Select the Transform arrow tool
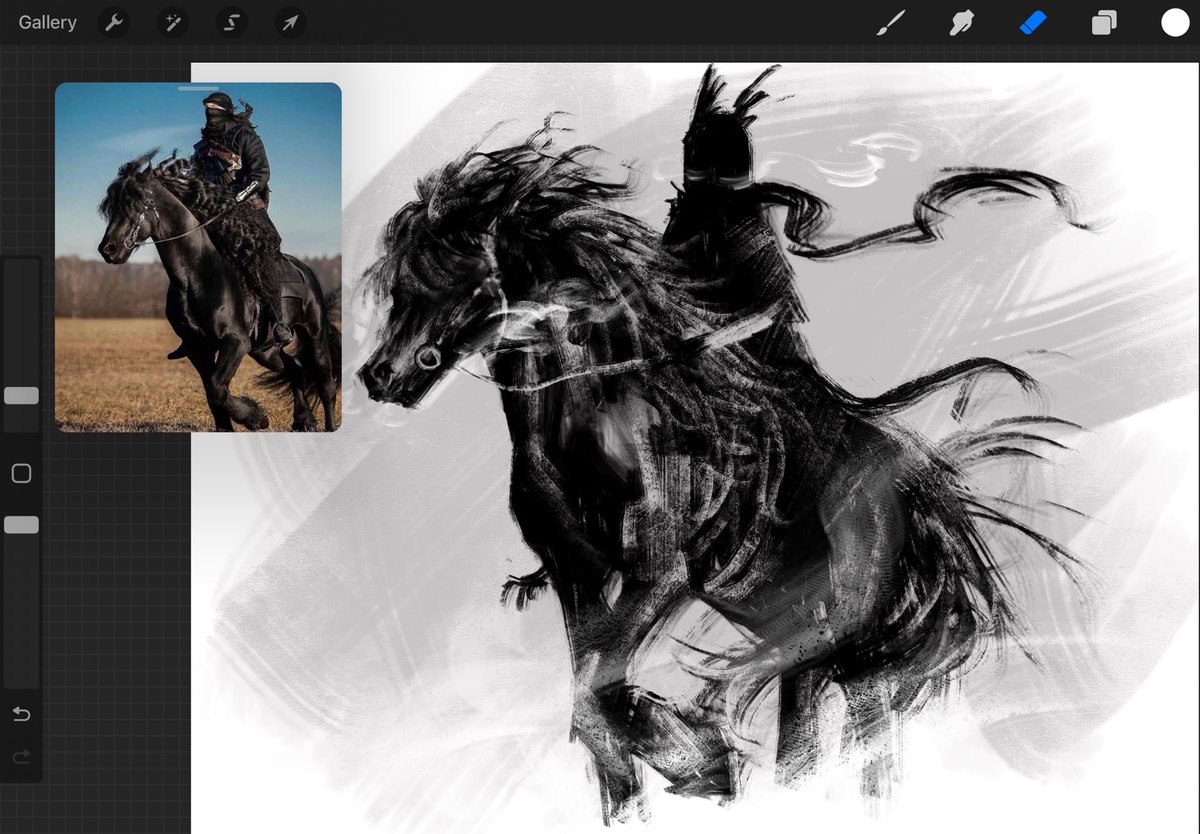The height and width of the screenshot is (834, 1200). click(x=290, y=22)
